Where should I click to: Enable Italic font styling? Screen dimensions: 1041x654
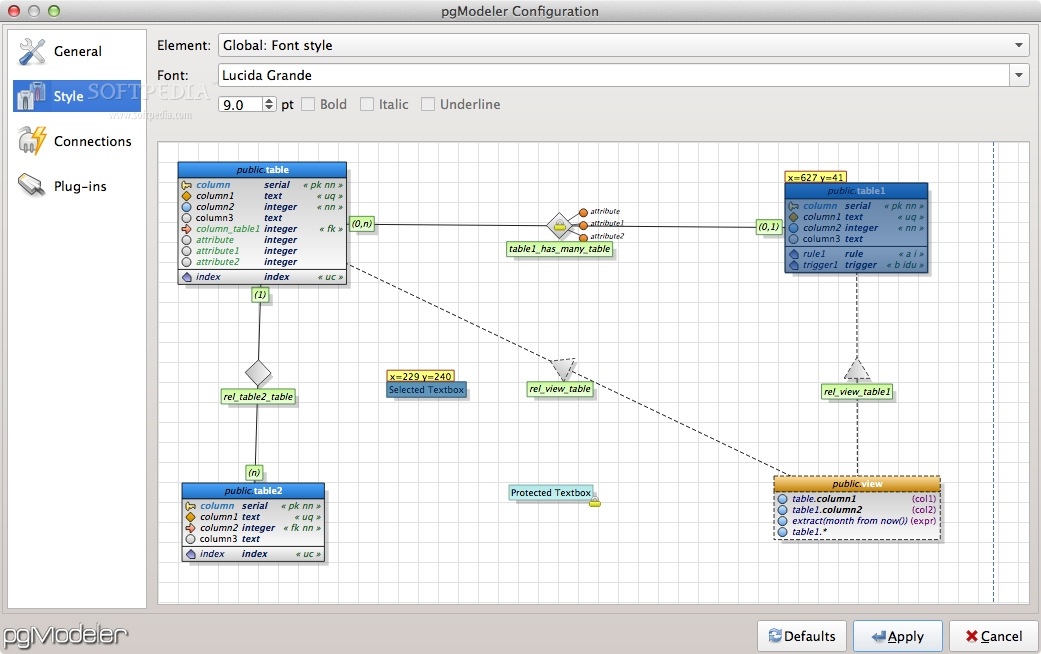click(364, 103)
